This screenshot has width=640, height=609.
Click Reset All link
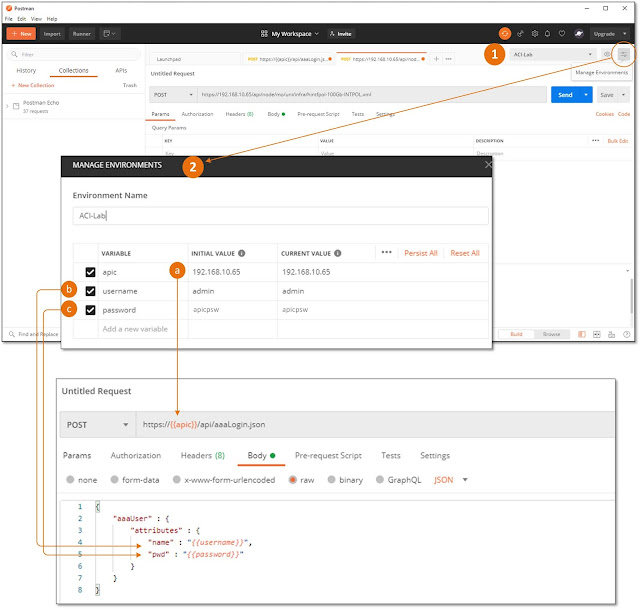pyautogui.click(x=464, y=253)
